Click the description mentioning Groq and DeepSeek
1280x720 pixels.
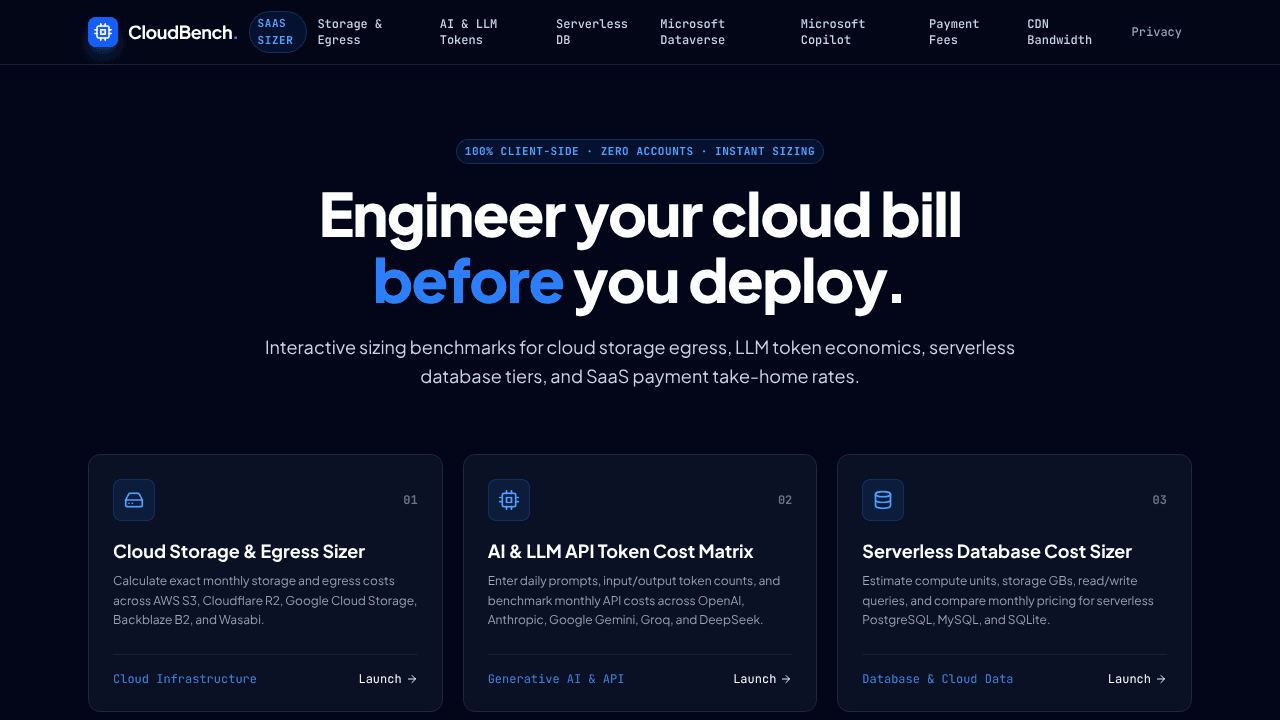point(636,600)
